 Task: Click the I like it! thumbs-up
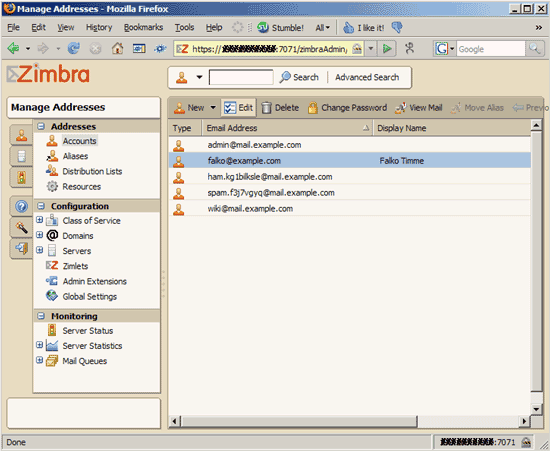click(363, 27)
